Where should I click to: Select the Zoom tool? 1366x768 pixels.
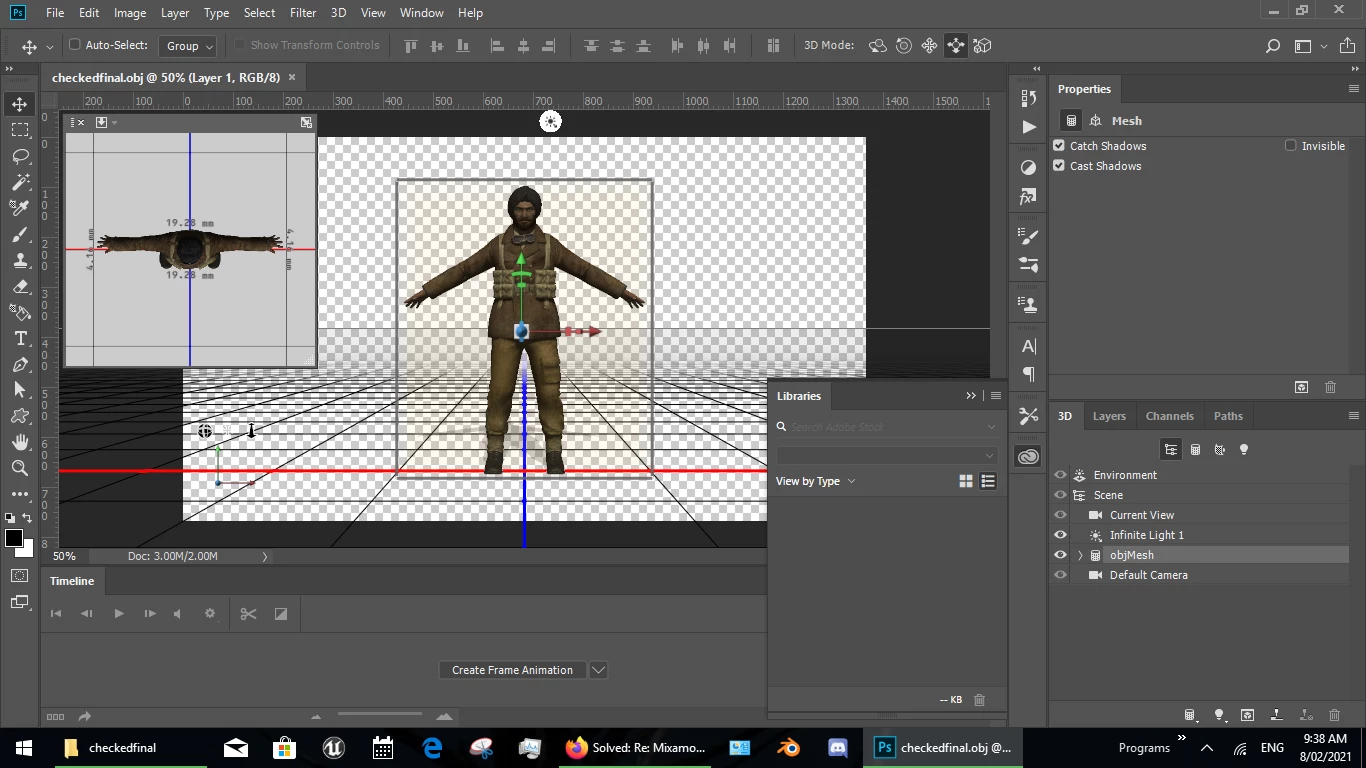click(x=20, y=468)
